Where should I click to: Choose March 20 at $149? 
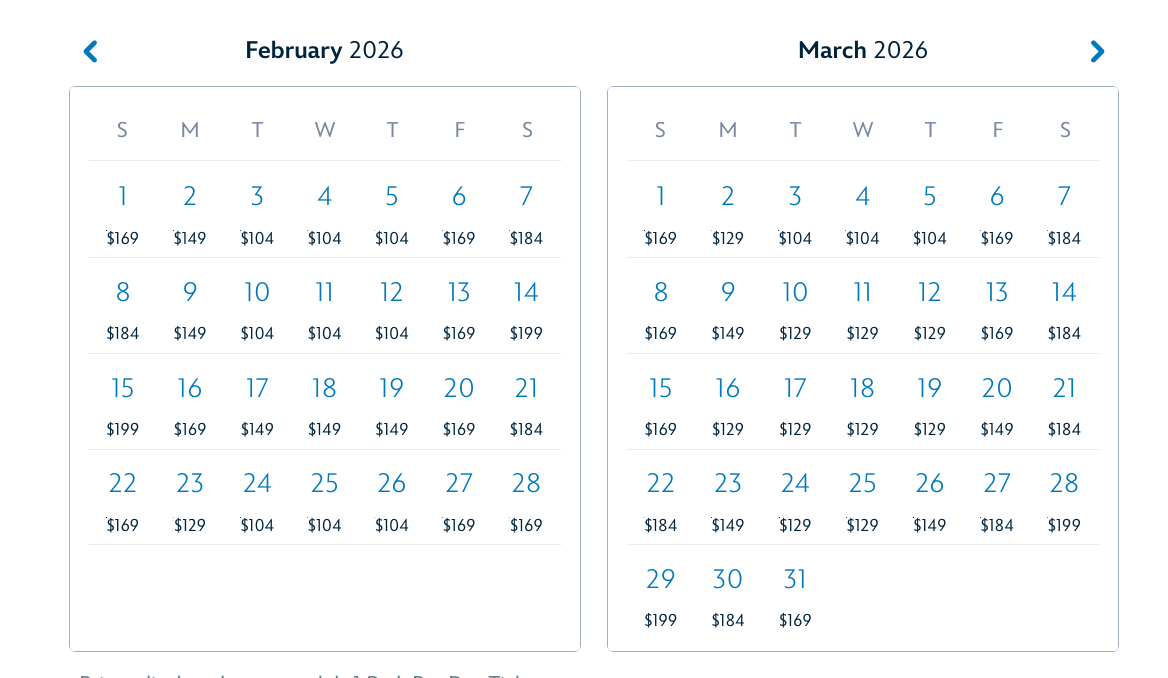click(x=997, y=402)
